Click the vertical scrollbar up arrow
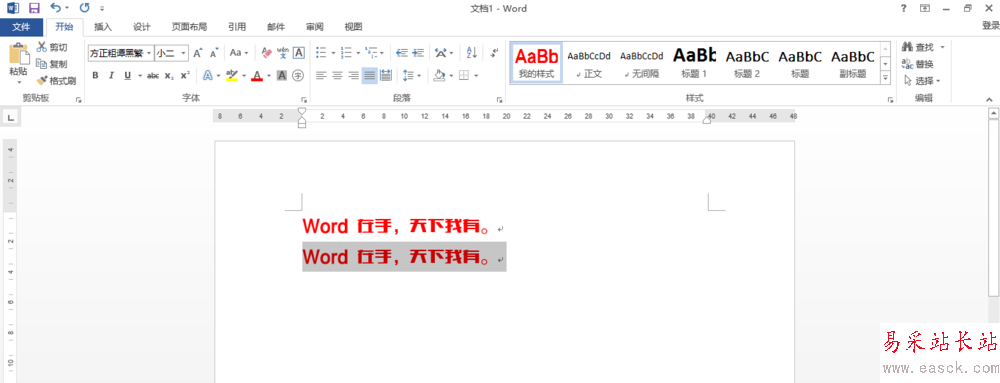This screenshot has height=383, width=1000. [x=993, y=114]
